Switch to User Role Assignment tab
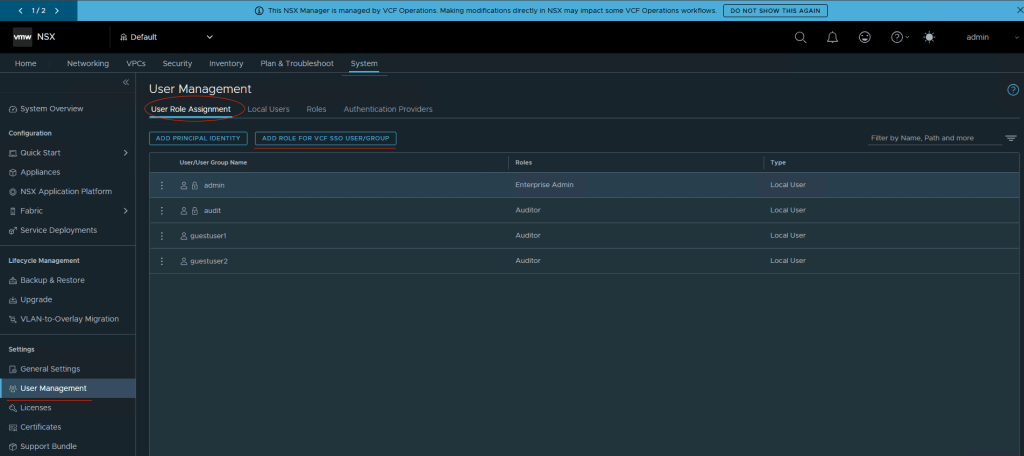This screenshot has width=1024, height=456. [x=191, y=109]
